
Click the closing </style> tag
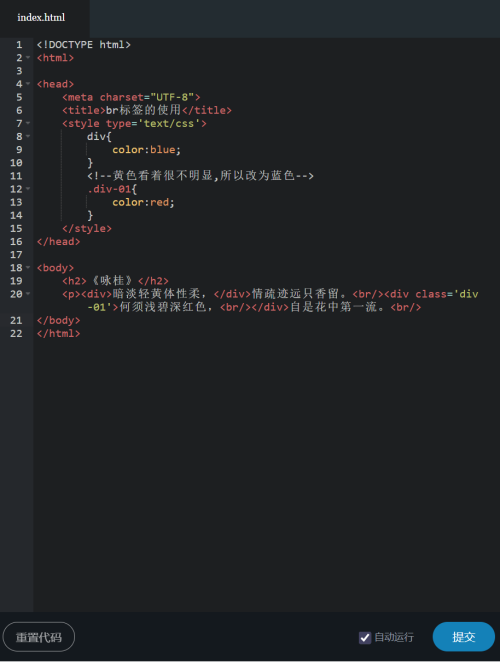point(87,228)
